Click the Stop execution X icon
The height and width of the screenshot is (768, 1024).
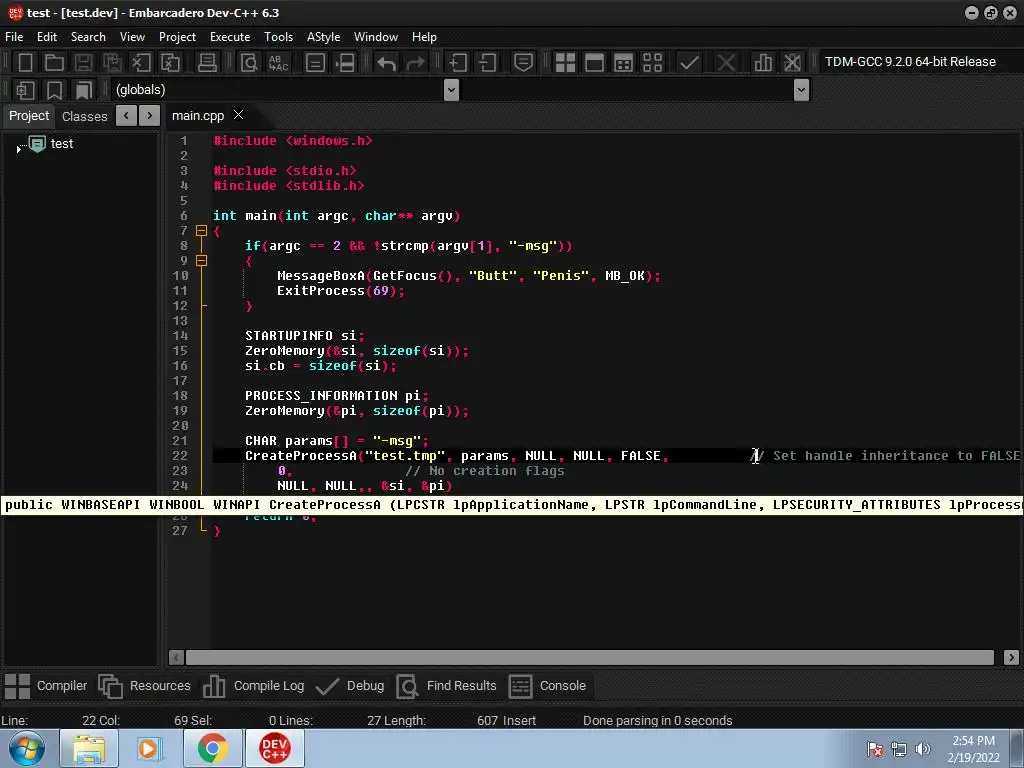tap(726, 62)
